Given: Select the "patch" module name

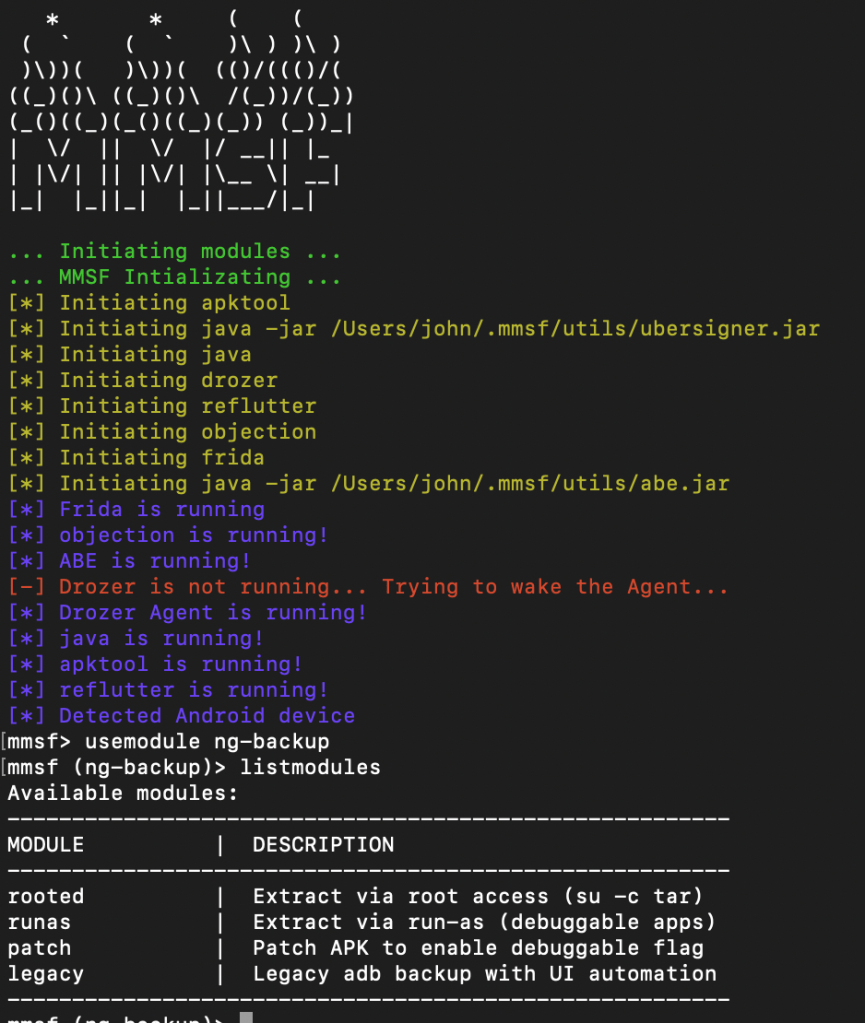Looking at the screenshot, I should point(39,948).
